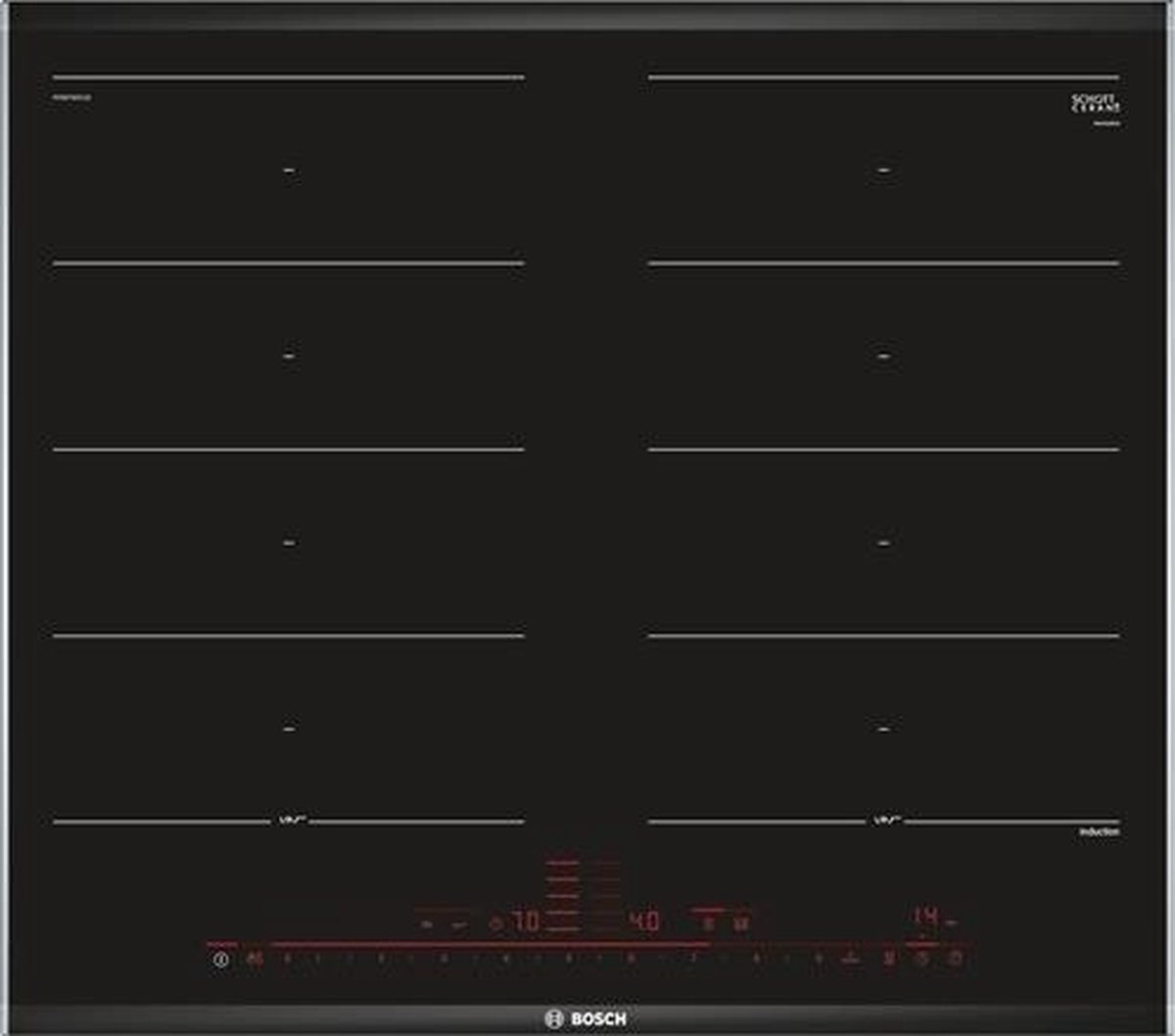Screen dimensions: 1175x1036
Task: Tap the timer clock symbol under 14
Action: 921,960
